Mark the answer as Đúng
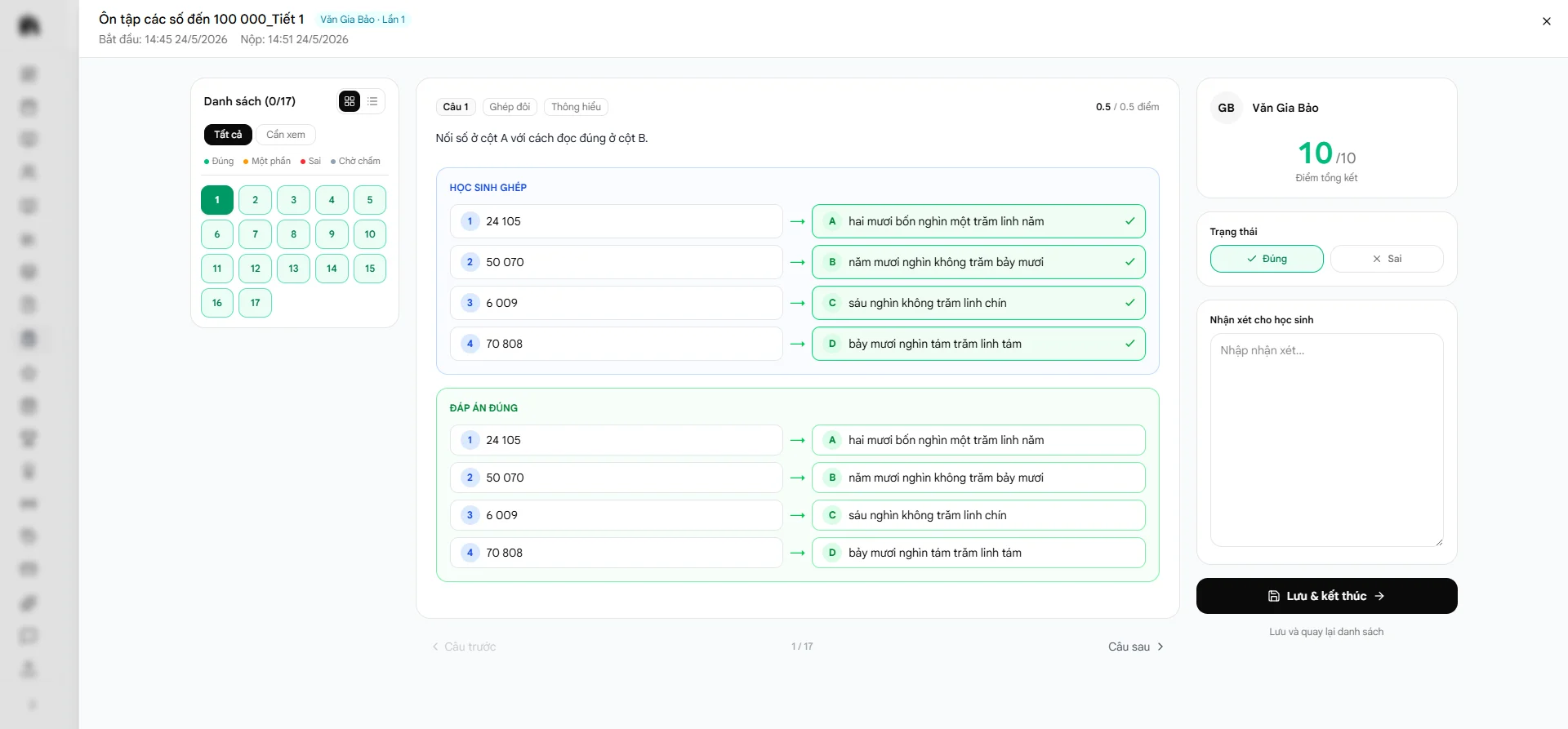The image size is (1568, 729). click(1267, 259)
